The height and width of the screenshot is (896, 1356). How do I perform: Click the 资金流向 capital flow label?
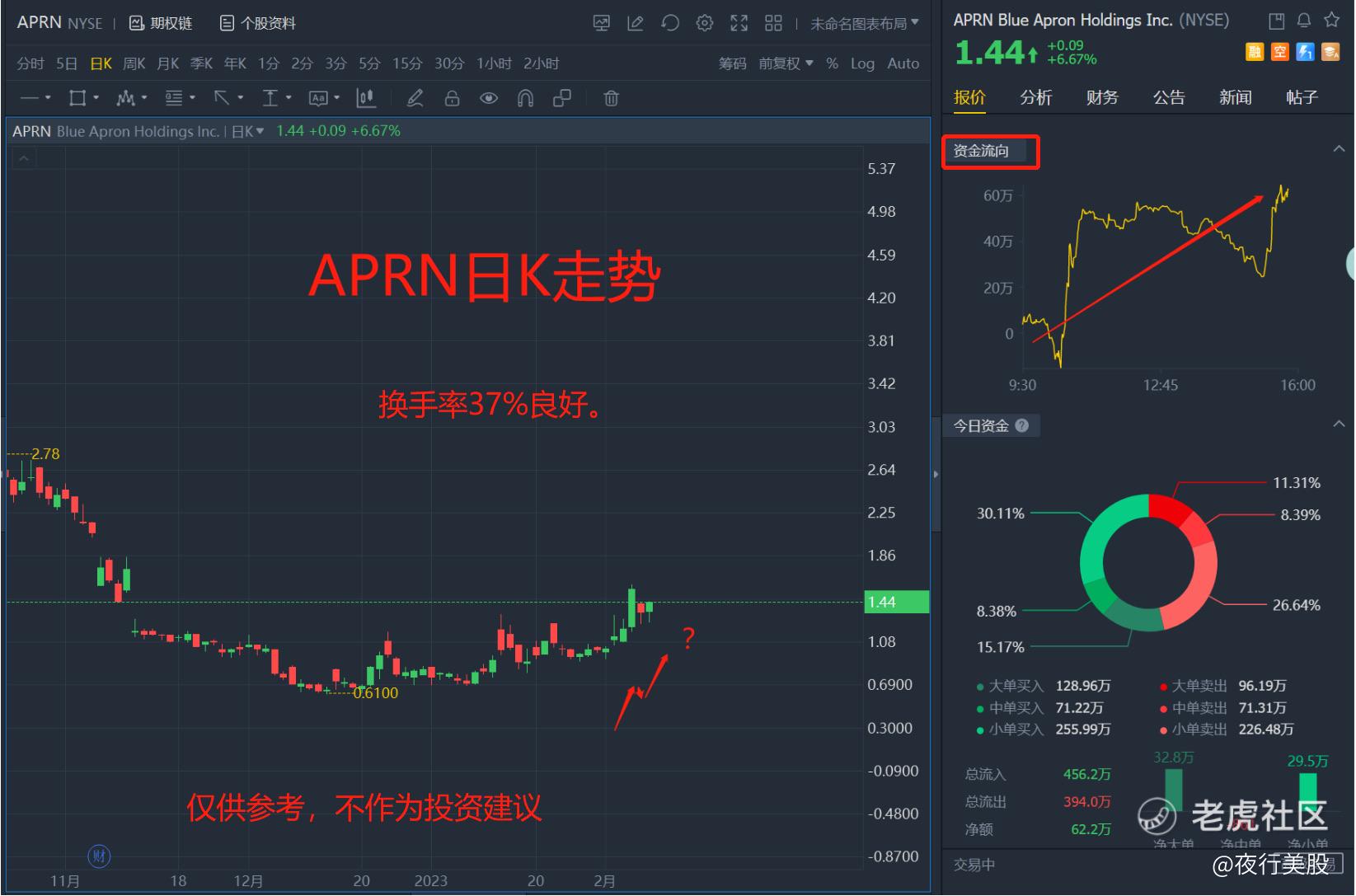tap(981, 151)
